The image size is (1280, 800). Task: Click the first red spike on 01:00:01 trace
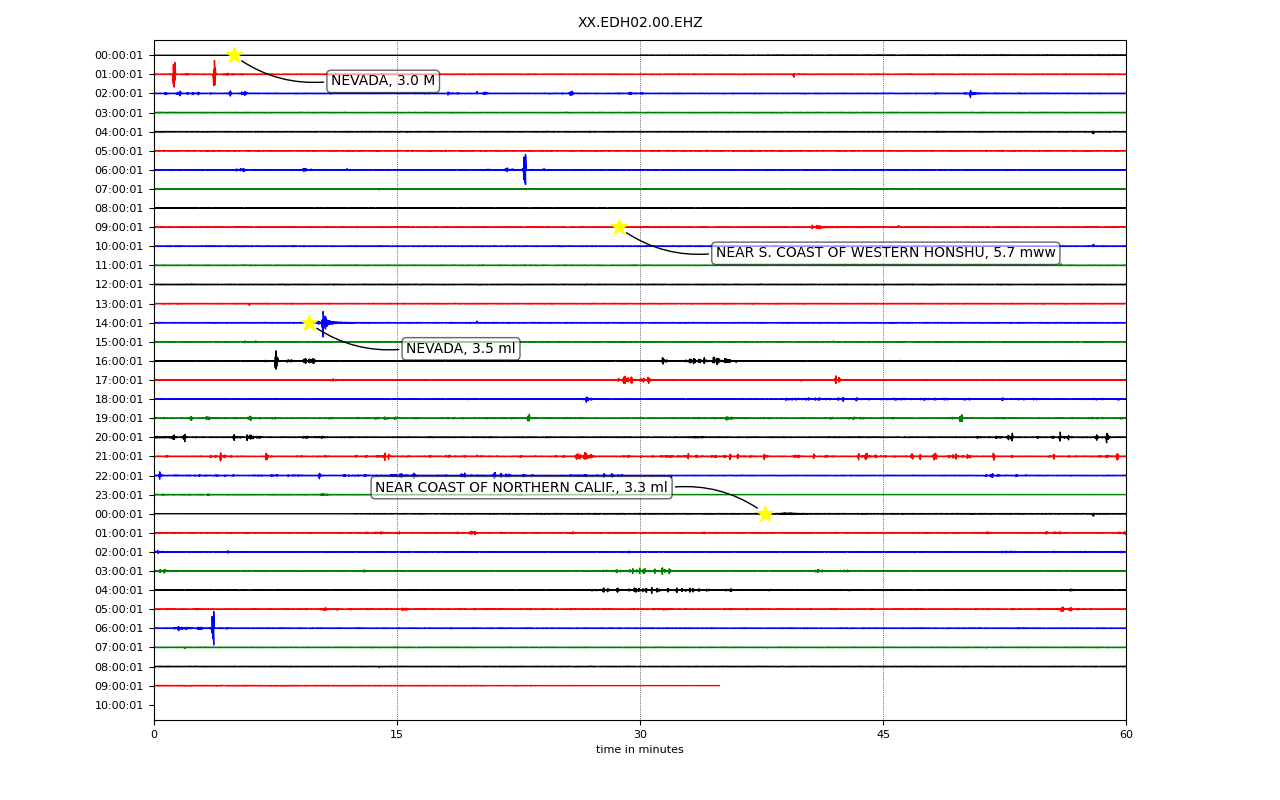coord(174,74)
